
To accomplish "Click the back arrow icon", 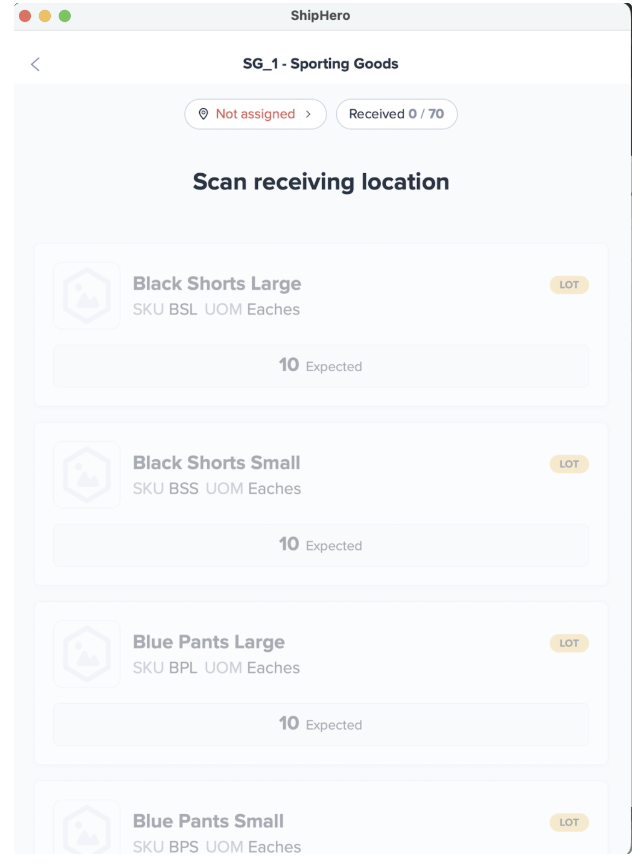I will (x=35, y=64).
